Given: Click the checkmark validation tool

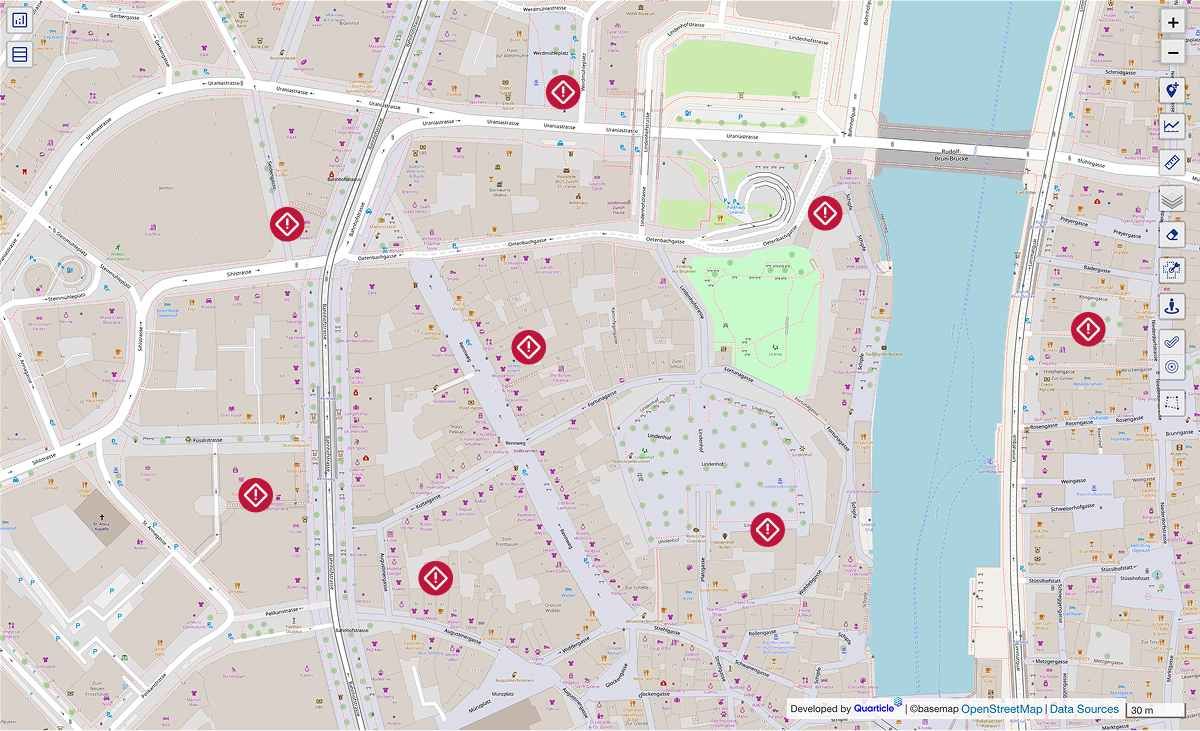Looking at the screenshot, I should [x=1174, y=339].
